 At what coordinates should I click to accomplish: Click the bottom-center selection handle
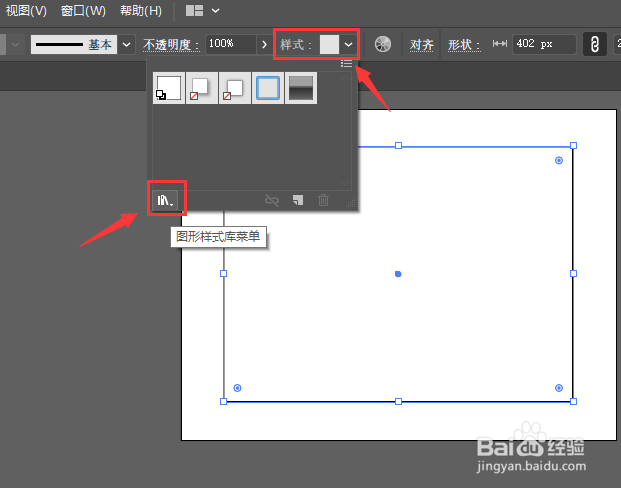[x=398, y=402]
